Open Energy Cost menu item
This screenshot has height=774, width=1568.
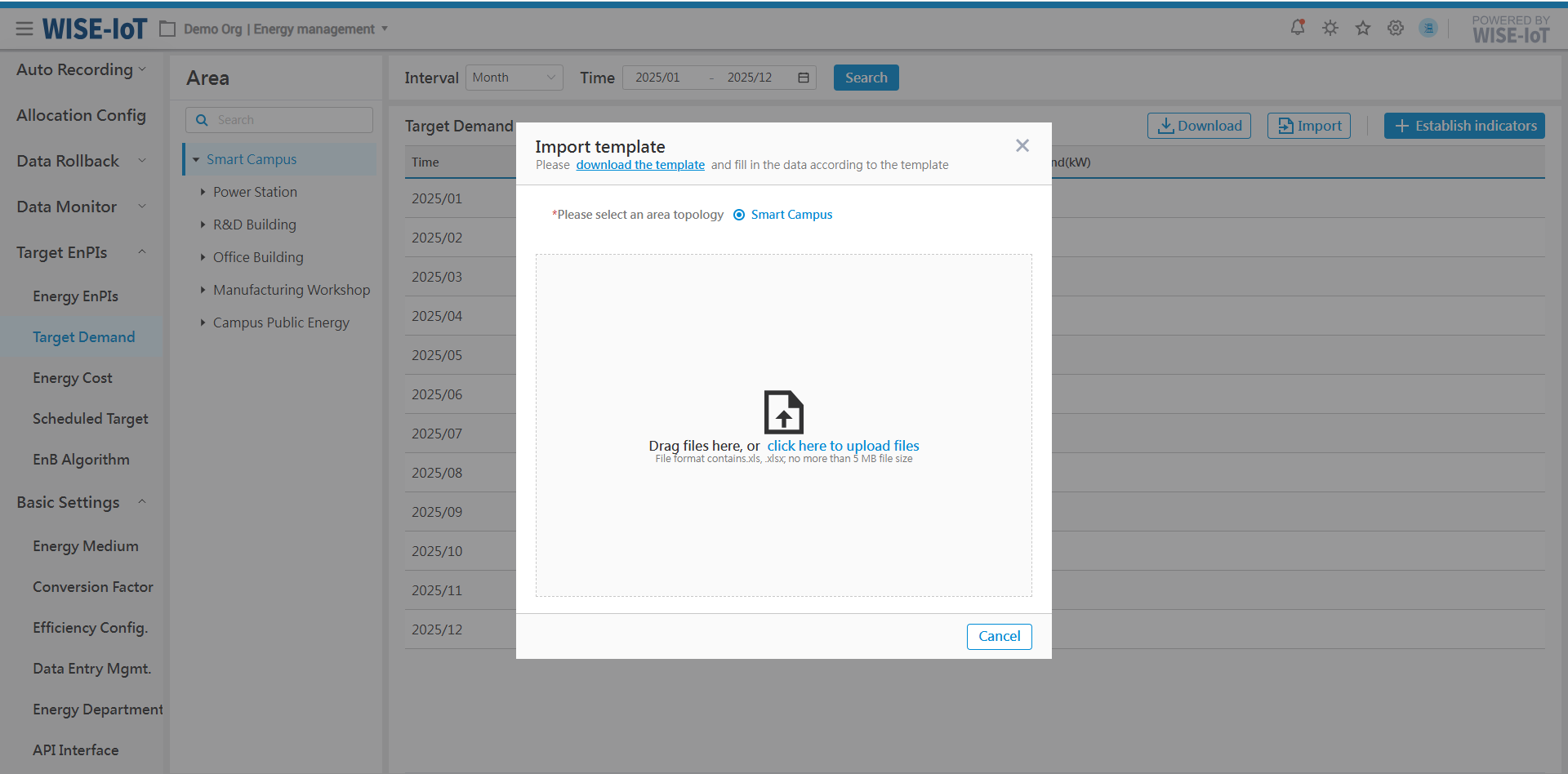[73, 378]
